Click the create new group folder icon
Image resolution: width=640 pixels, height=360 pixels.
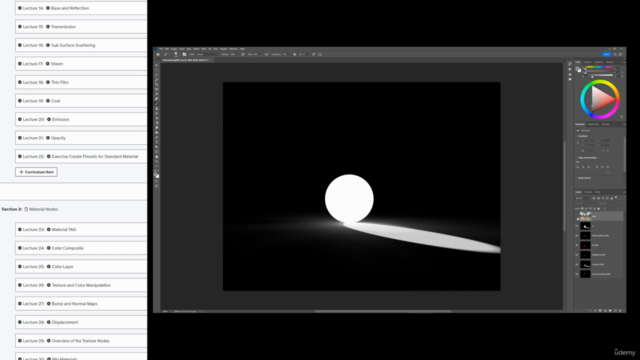610,311
